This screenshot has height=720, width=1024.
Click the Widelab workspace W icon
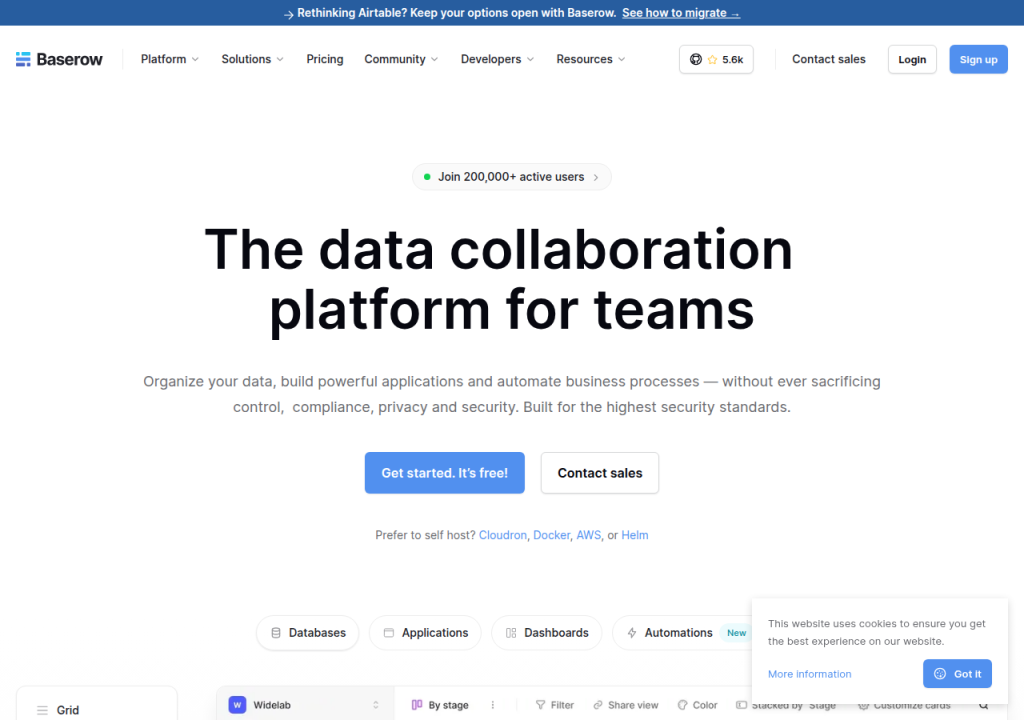coord(237,705)
